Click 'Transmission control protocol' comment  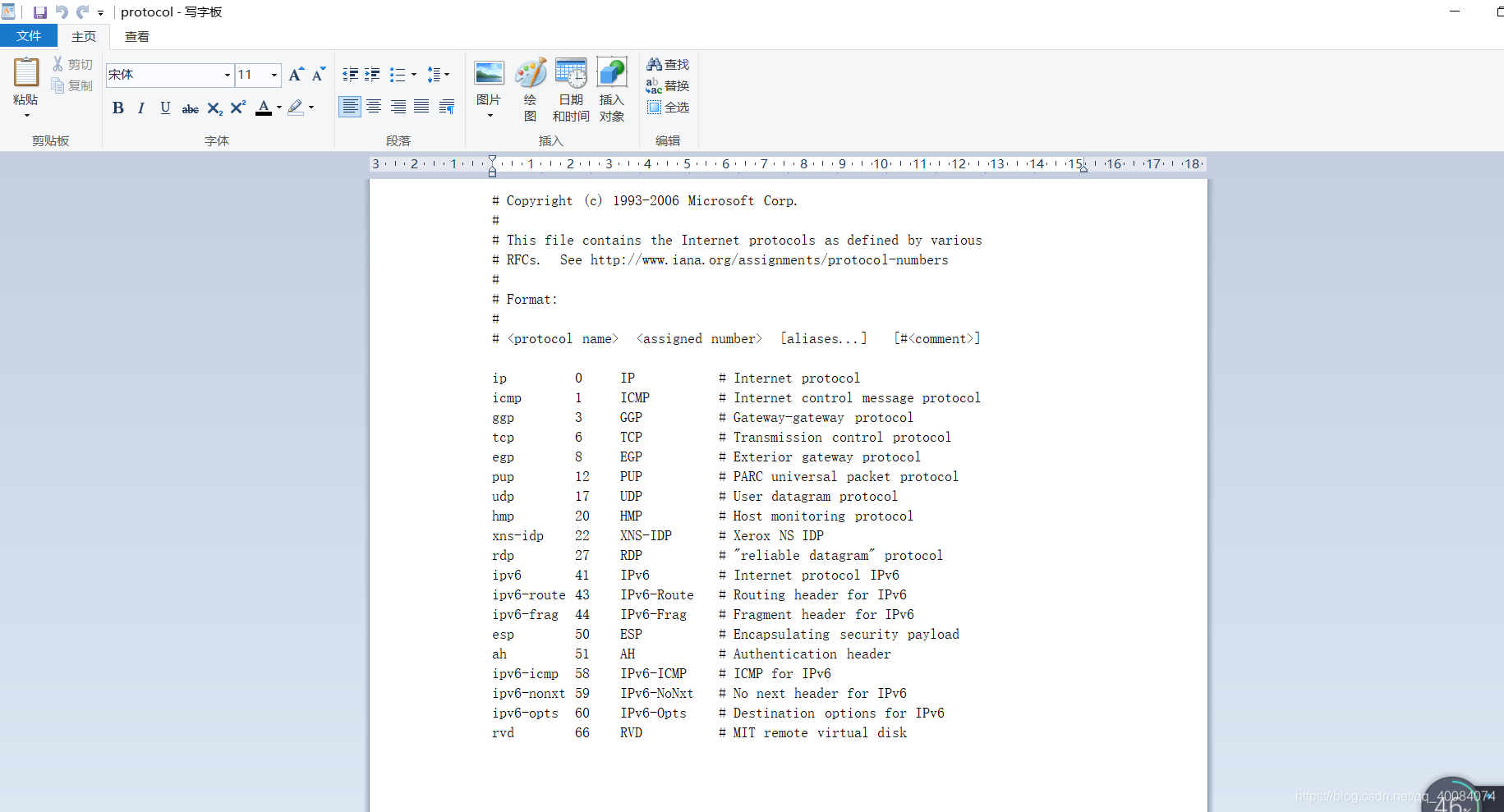tap(842, 438)
